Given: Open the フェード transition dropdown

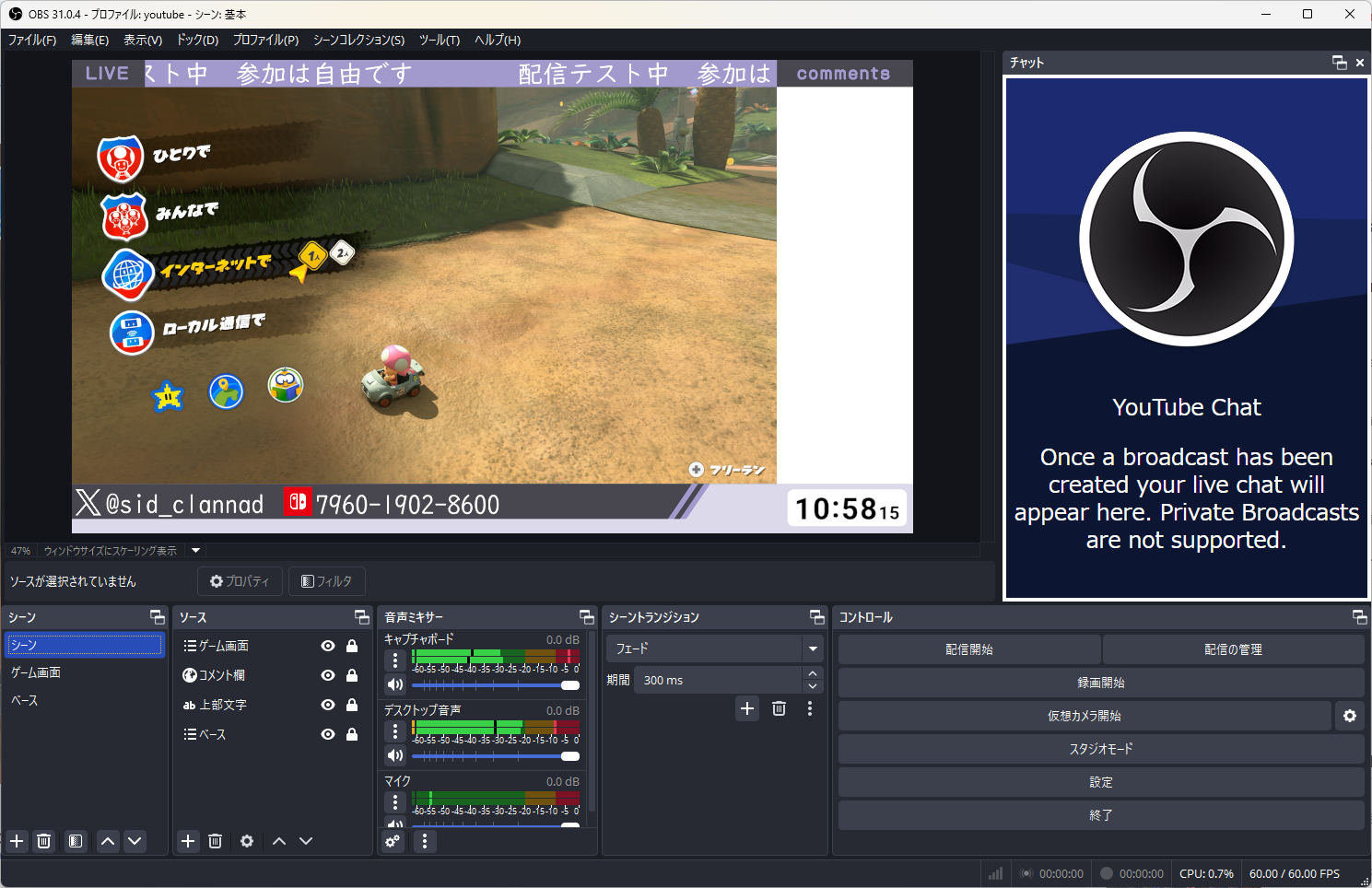Looking at the screenshot, I should [x=715, y=648].
